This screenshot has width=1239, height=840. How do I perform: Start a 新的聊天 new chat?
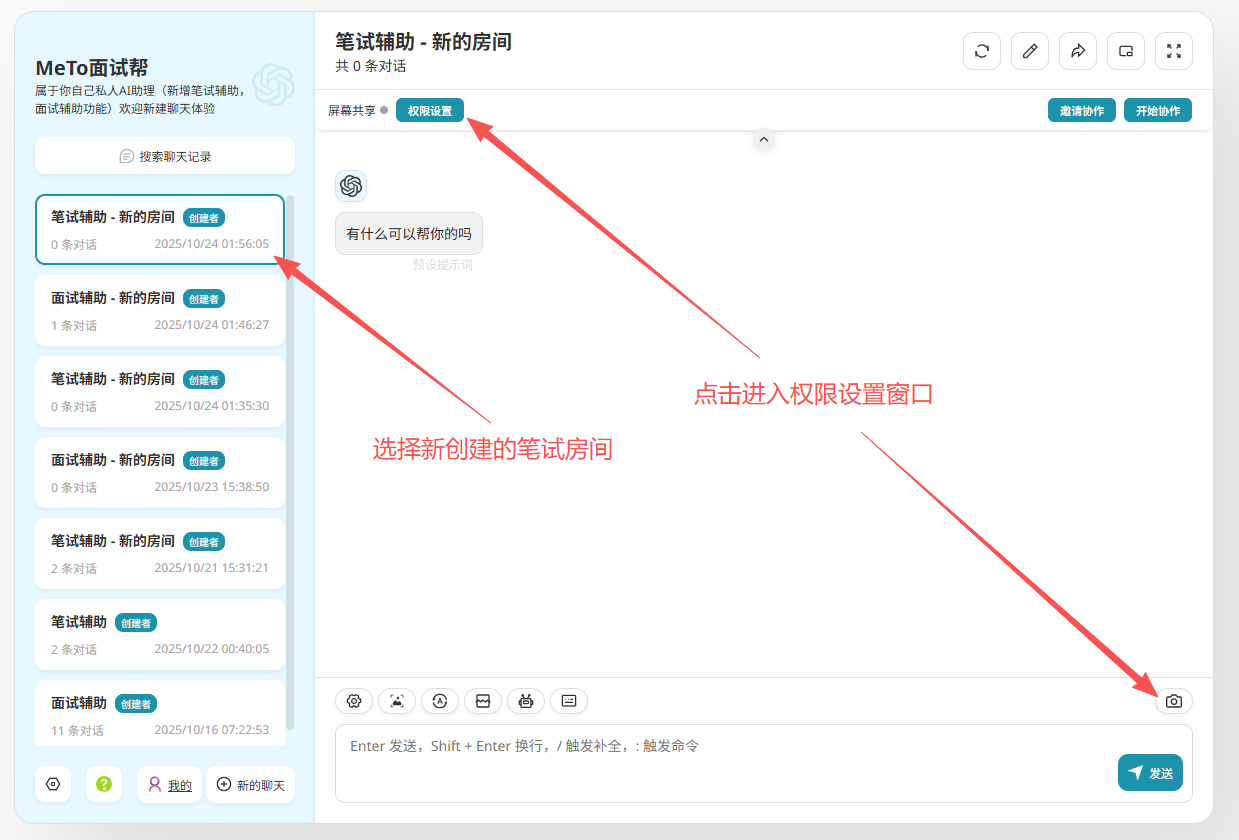[250, 785]
